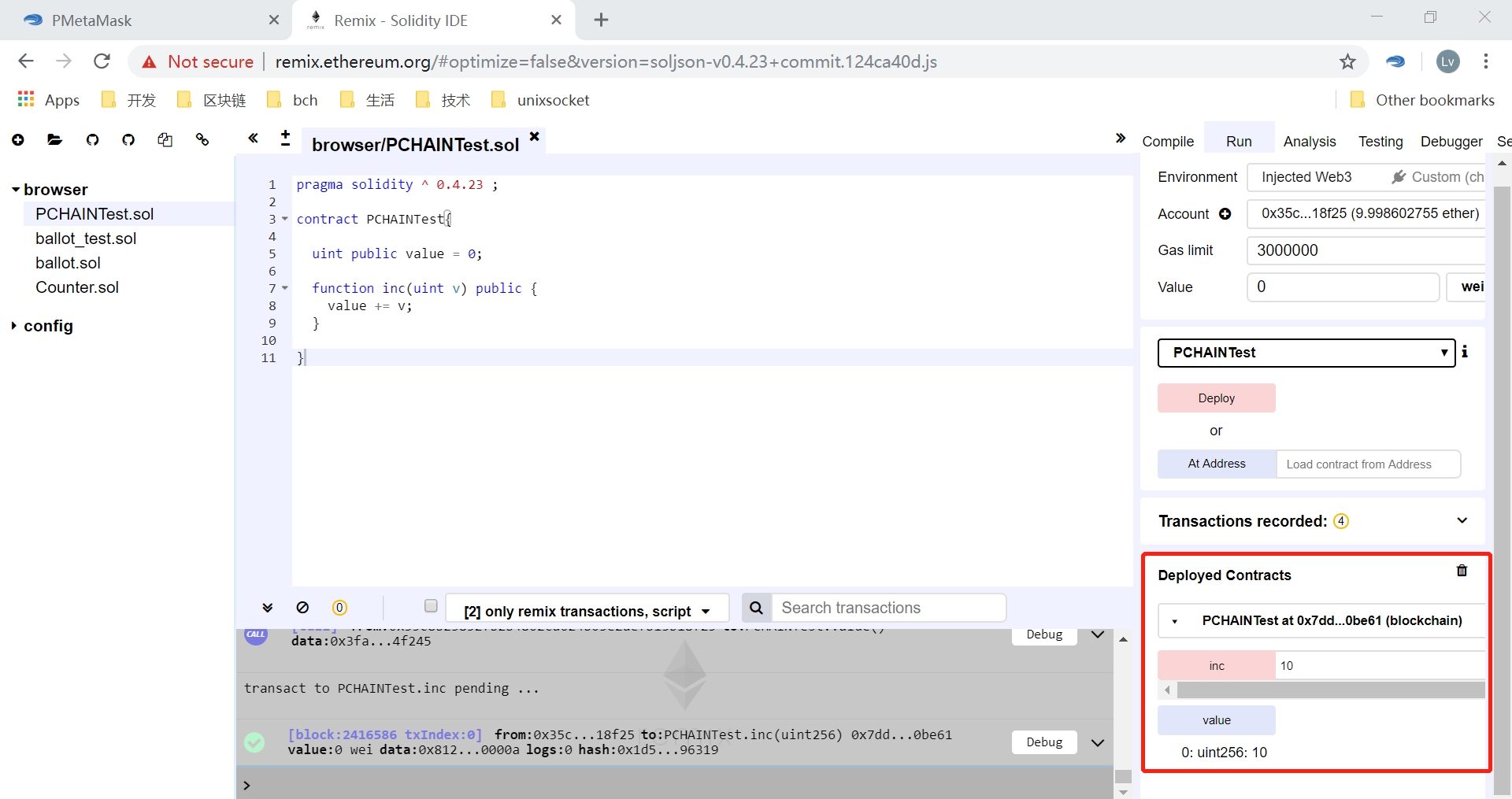
Task: Click the create new file icon
Action: pos(18,140)
